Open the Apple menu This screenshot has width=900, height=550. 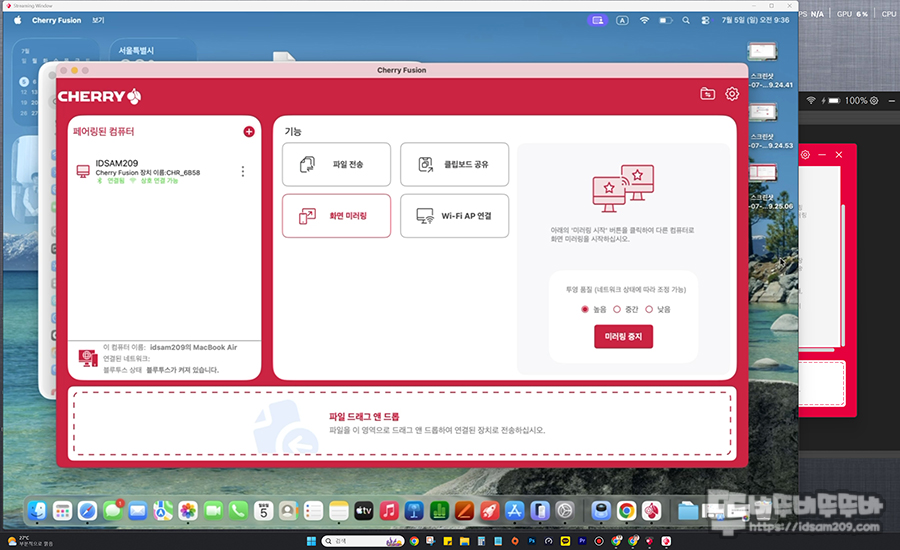coord(18,20)
